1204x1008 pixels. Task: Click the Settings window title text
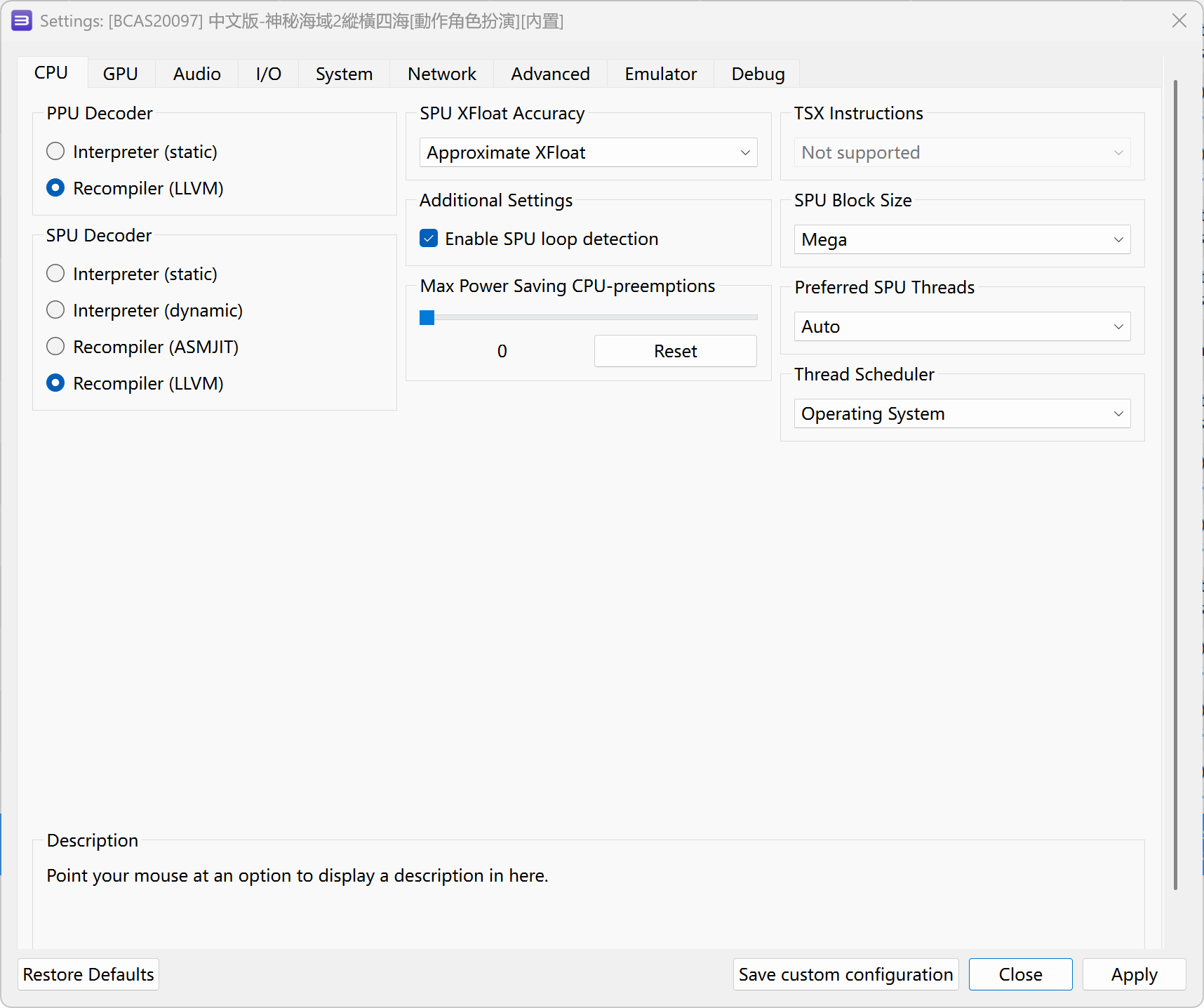[302, 21]
